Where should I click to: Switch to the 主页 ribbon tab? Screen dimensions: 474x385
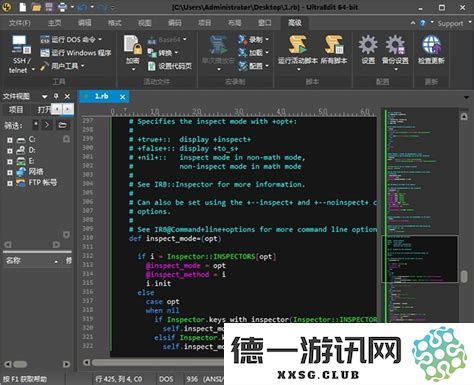54,23
